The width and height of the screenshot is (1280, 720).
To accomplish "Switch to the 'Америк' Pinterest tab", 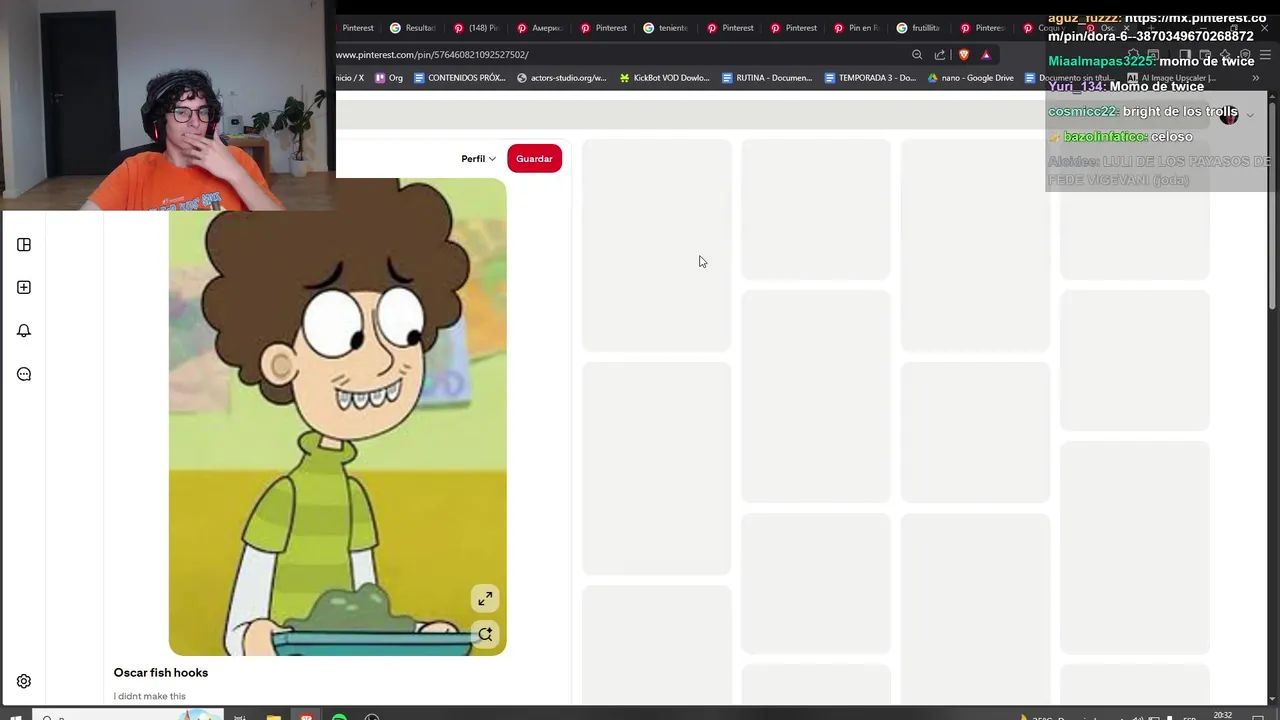I will point(540,28).
